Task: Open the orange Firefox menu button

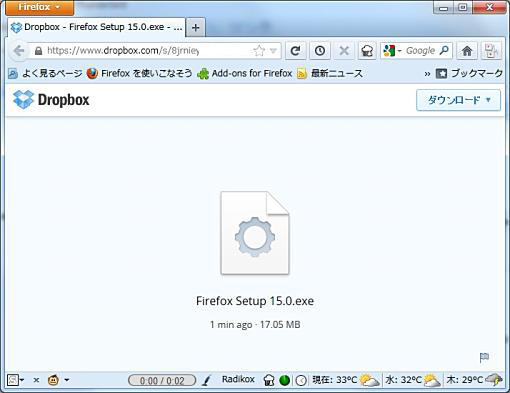Action: tap(39, 7)
